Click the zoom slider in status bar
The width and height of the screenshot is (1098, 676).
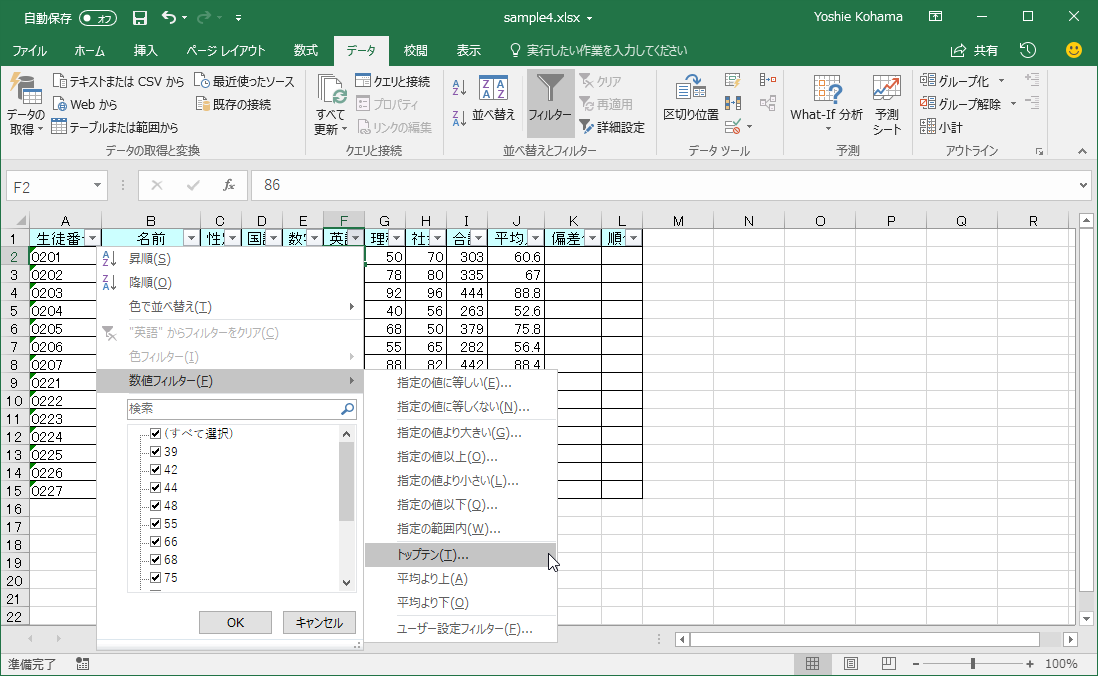click(x=973, y=664)
